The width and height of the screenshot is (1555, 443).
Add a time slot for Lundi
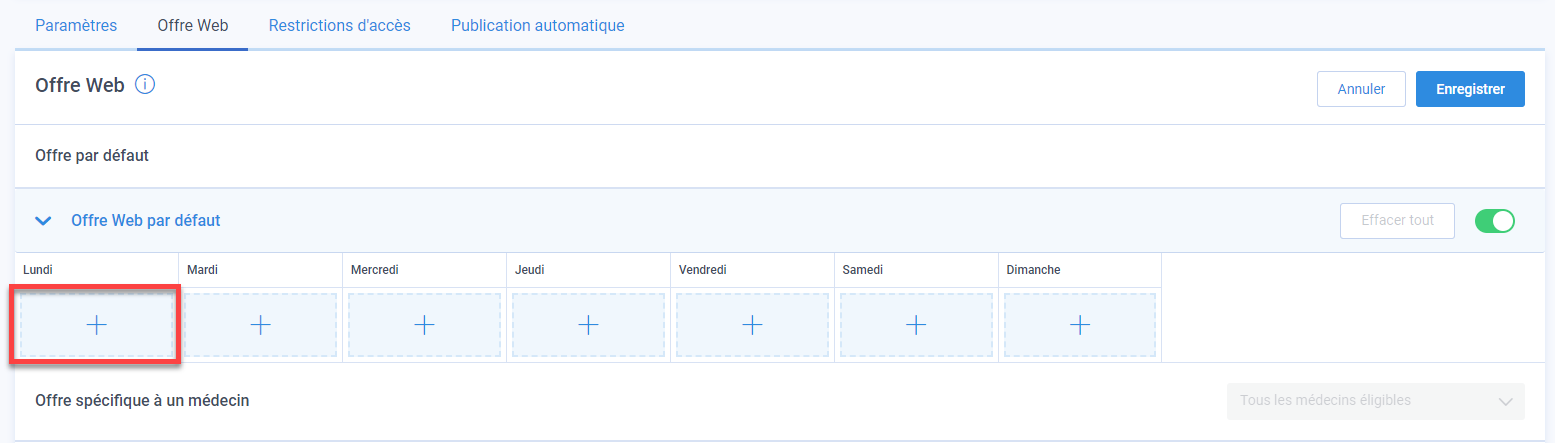pos(97,325)
